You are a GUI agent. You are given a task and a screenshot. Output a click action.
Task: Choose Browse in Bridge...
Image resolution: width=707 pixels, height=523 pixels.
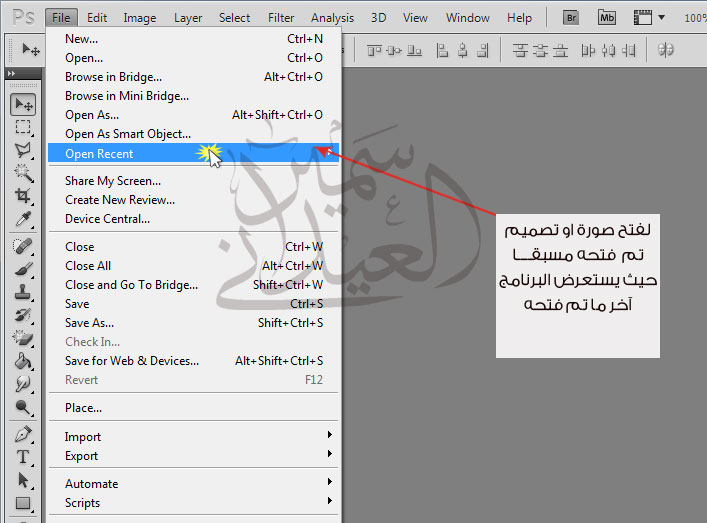tap(193, 77)
